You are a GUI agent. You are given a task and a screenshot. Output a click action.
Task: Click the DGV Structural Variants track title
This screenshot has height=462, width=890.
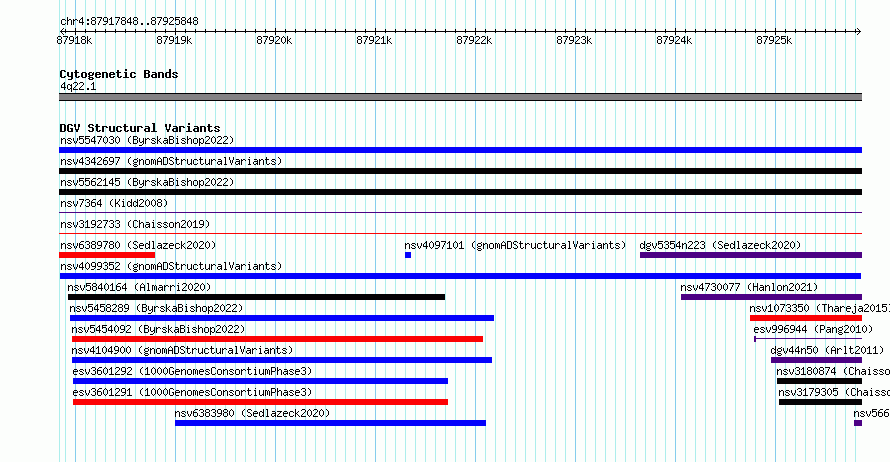pyautogui.click(x=140, y=128)
